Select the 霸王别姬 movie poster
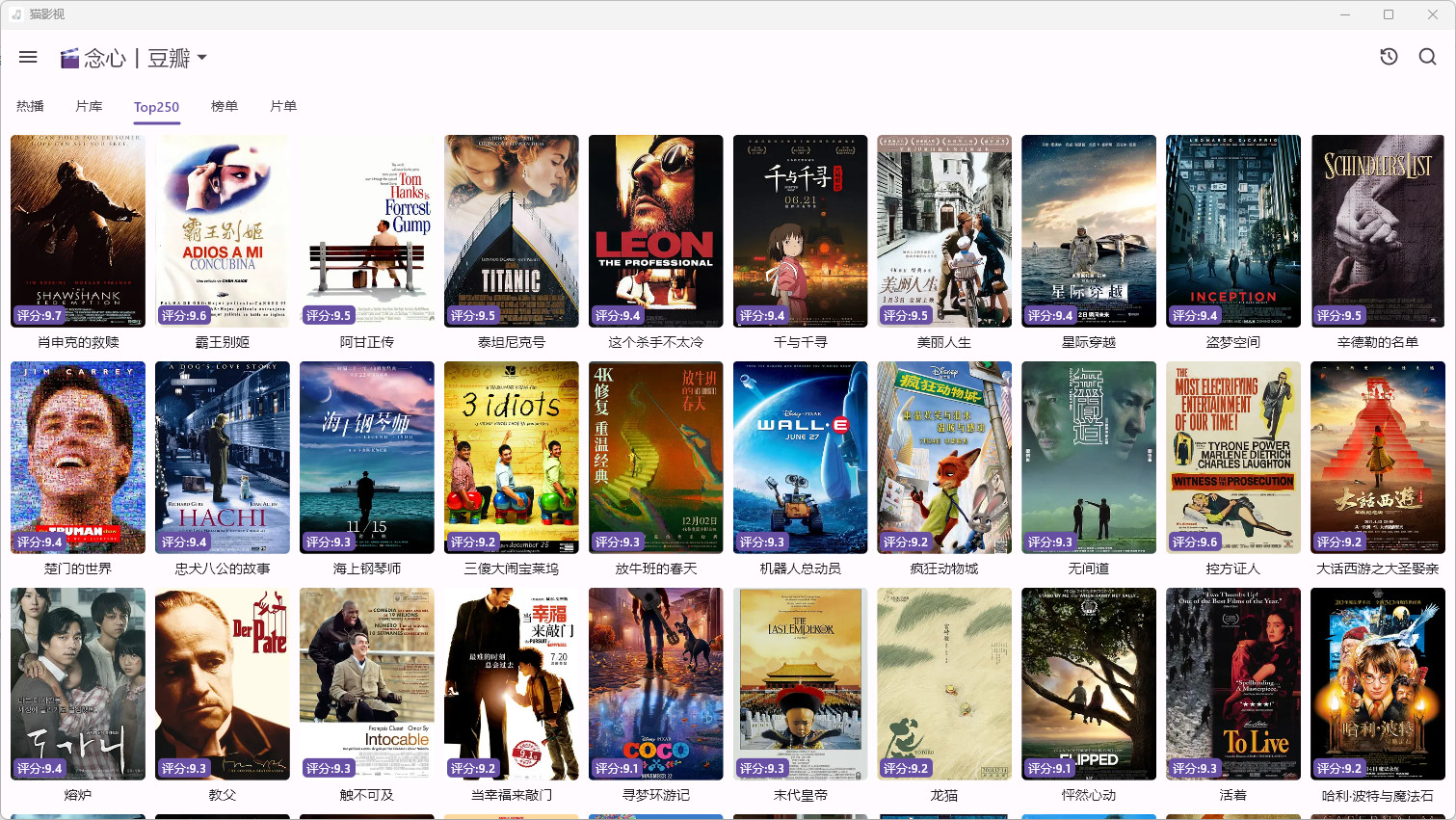Screen dimensions: 1456x820 (x=223, y=231)
